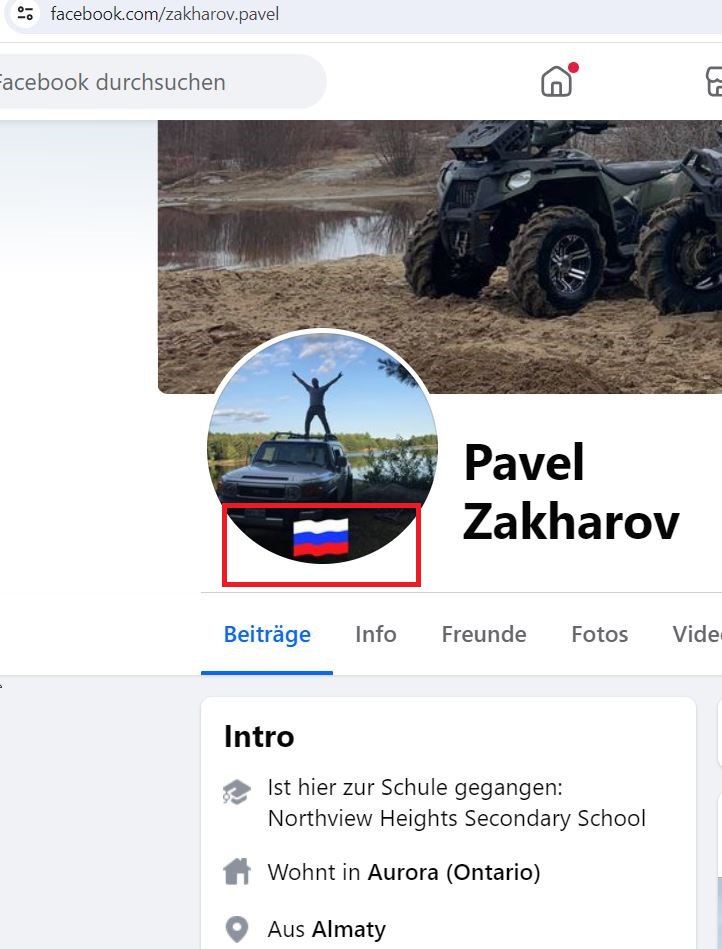
Task: Open Northview Heights Secondary School link
Action: 457,818
